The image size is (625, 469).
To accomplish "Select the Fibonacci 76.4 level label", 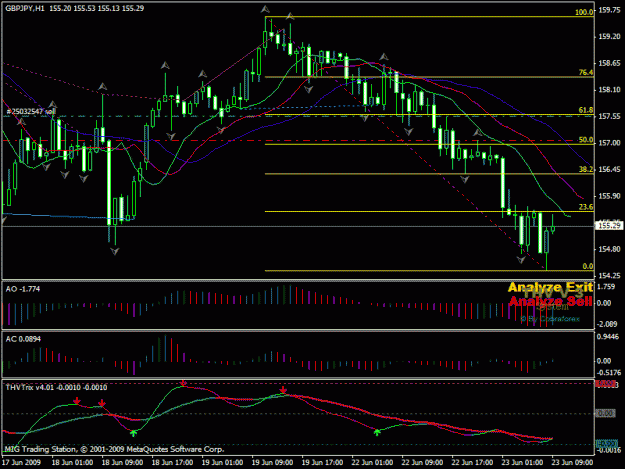I will point(586,73).
